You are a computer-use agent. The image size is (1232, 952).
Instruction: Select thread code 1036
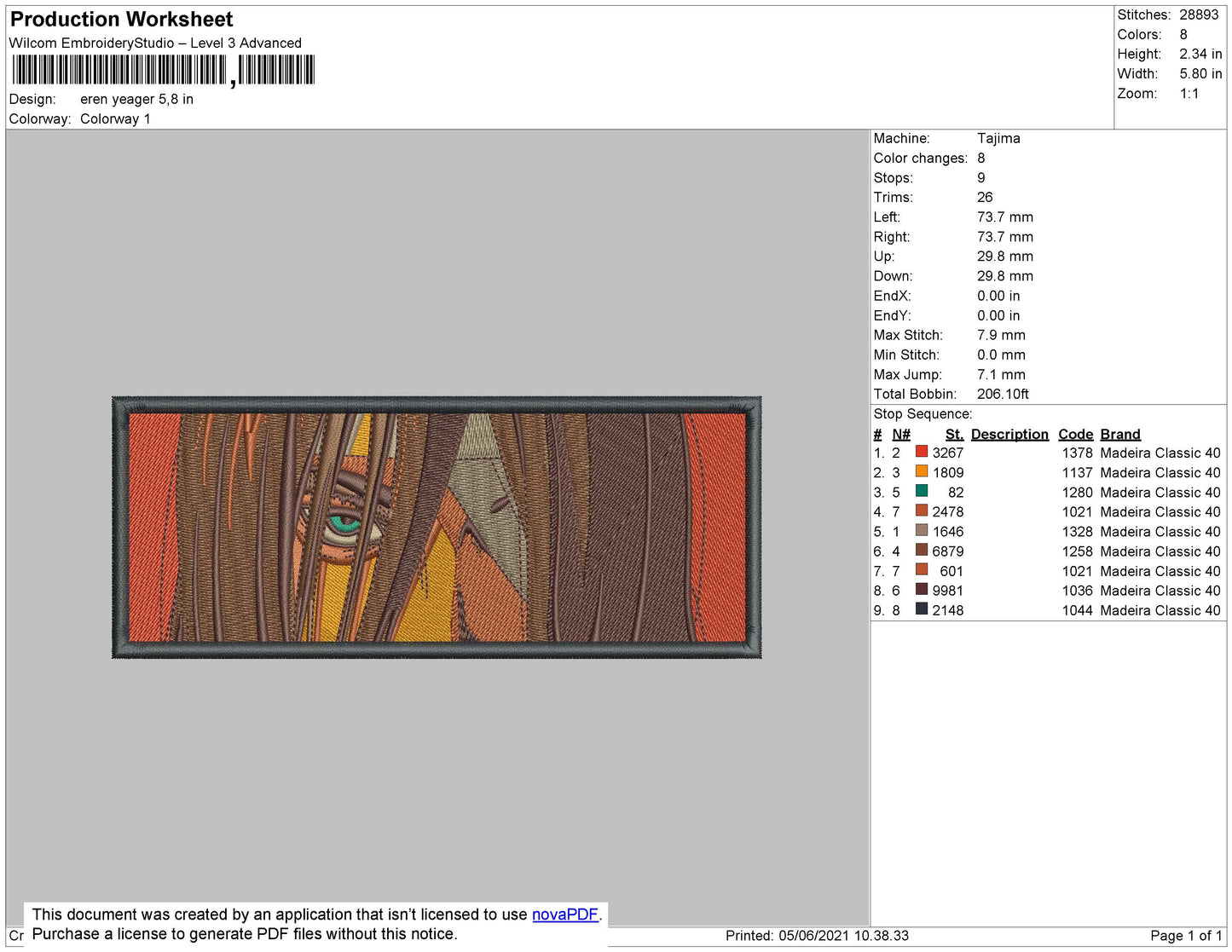[x=1077, y=591]
